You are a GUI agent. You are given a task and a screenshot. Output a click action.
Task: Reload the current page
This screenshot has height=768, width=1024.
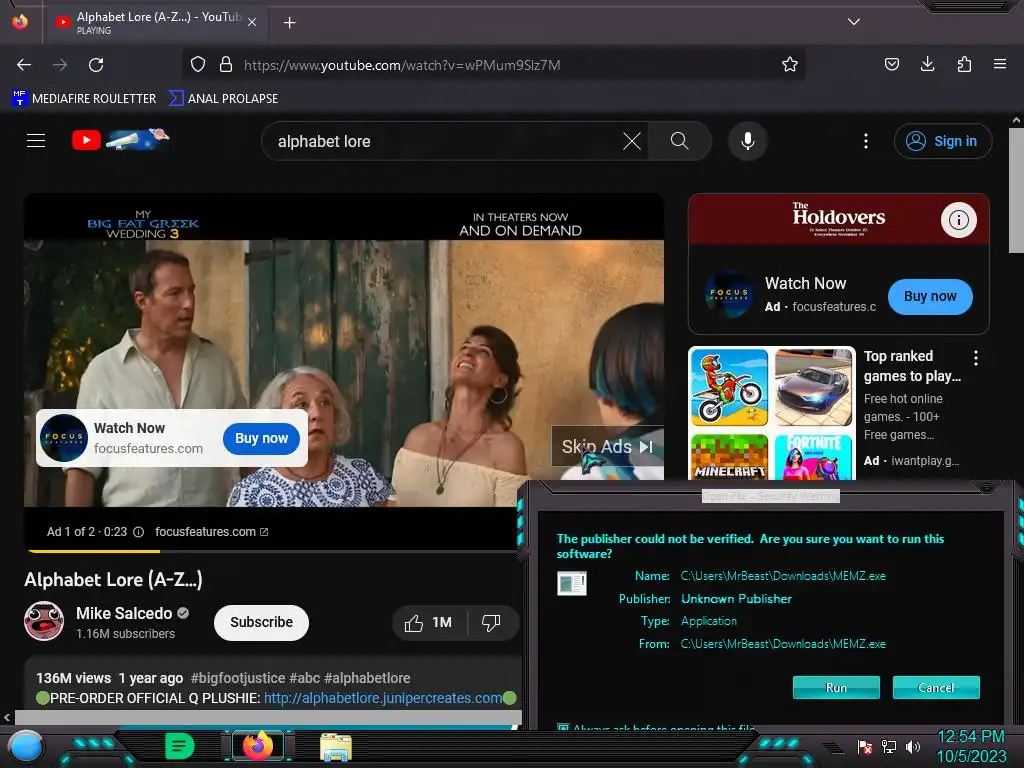point(96,65)
